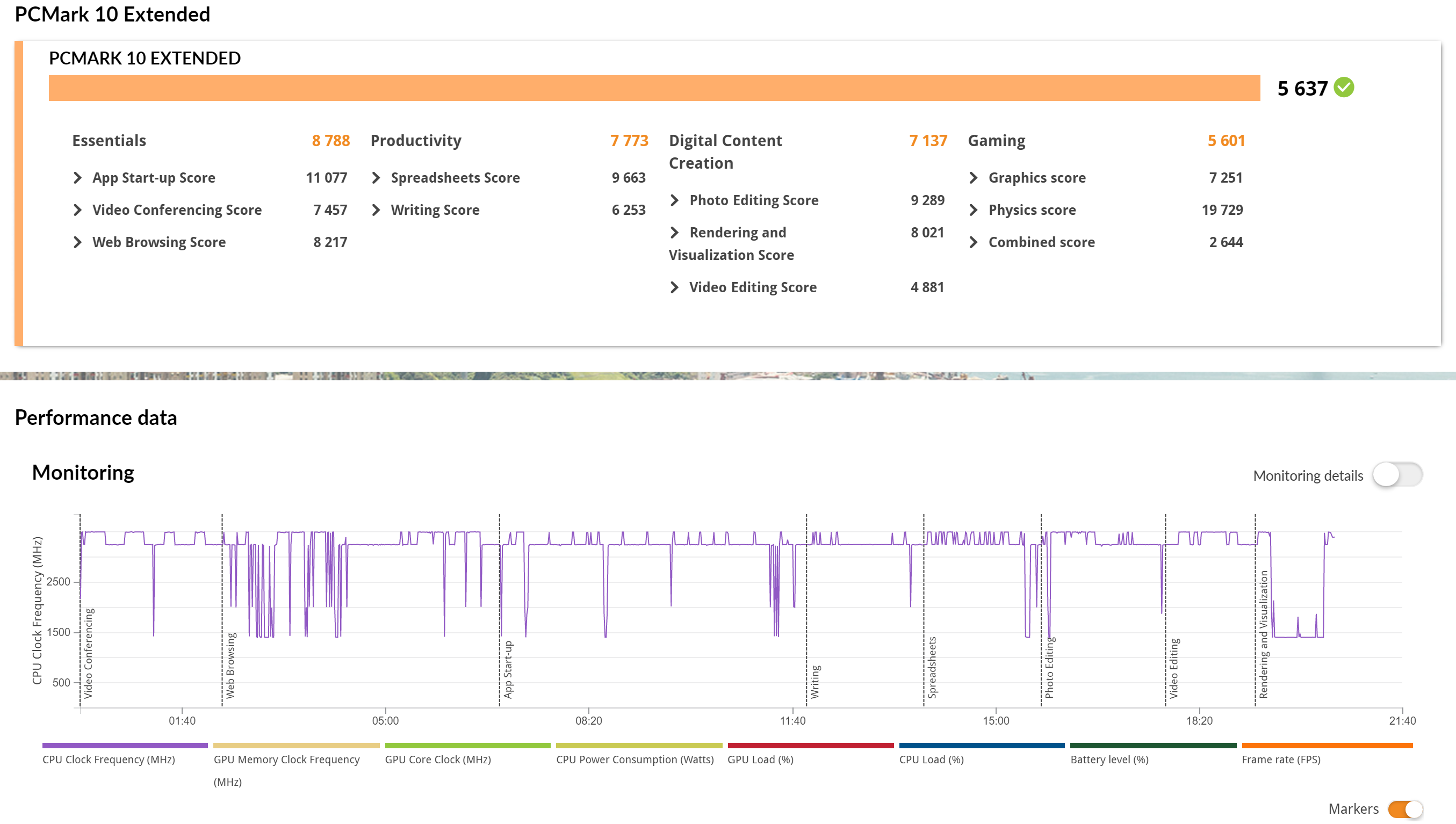
Task: Click the green validation checkmark icon
Action: (1344, 88)
